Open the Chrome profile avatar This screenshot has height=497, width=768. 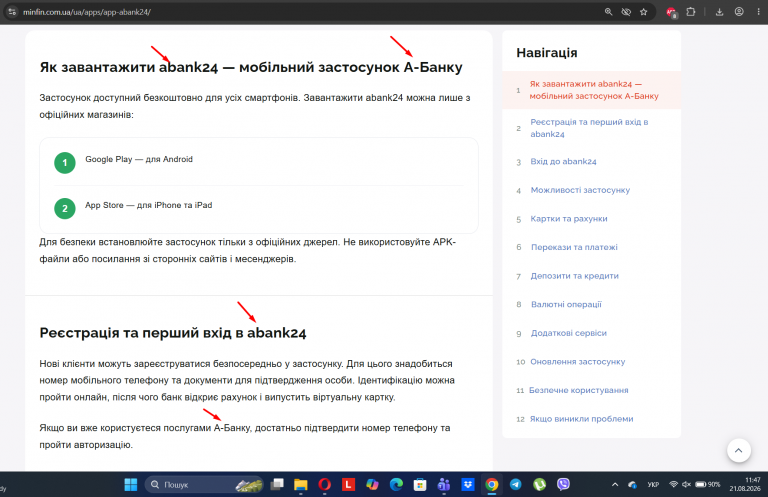(x=739, y=12)
